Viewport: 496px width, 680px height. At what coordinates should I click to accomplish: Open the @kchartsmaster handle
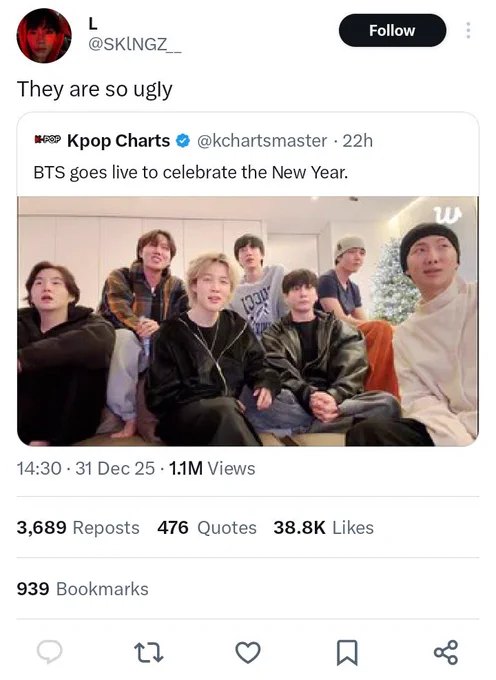pyautogui.click(x=262, y=141)
